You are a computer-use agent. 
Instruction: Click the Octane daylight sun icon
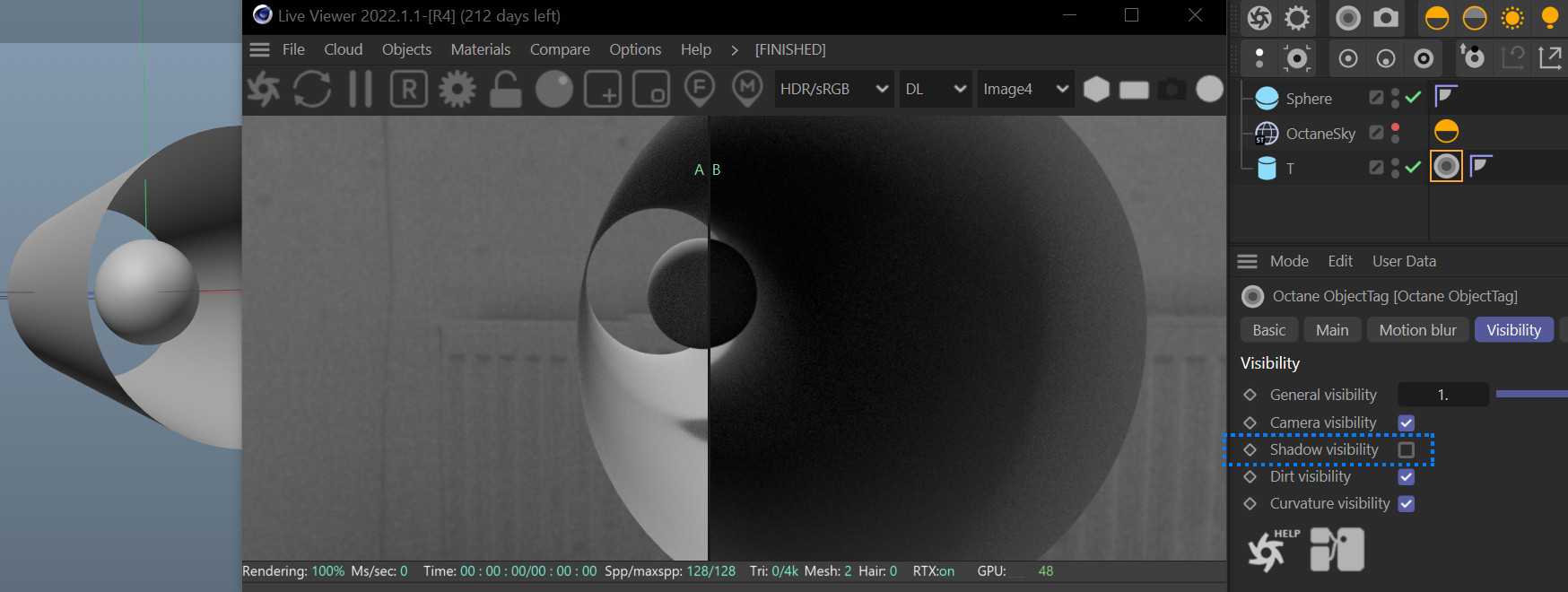pos(1512,18)
